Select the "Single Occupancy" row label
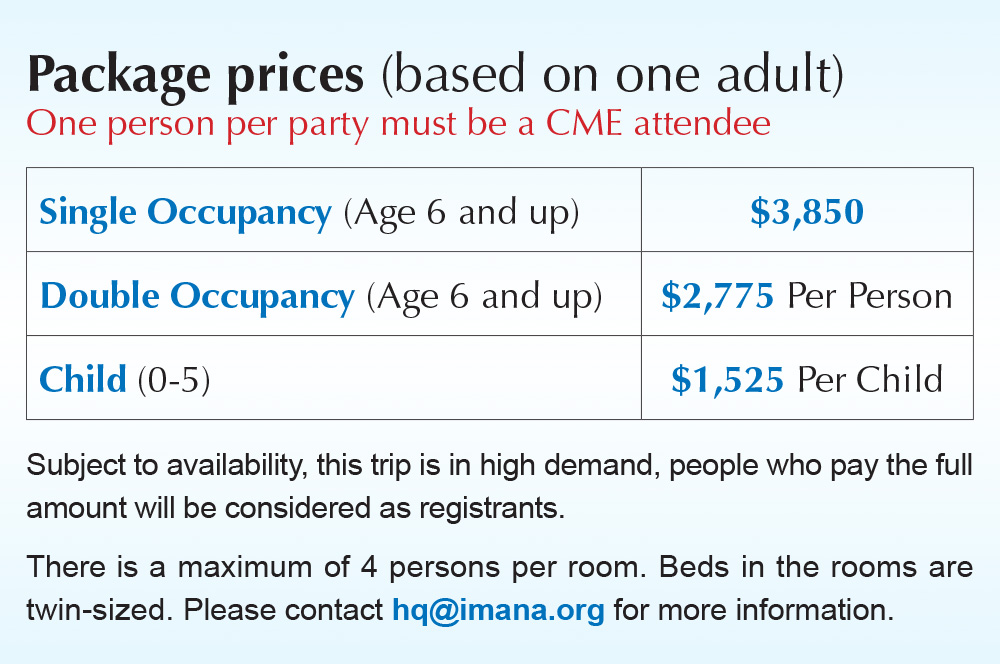 pos(185,213)
